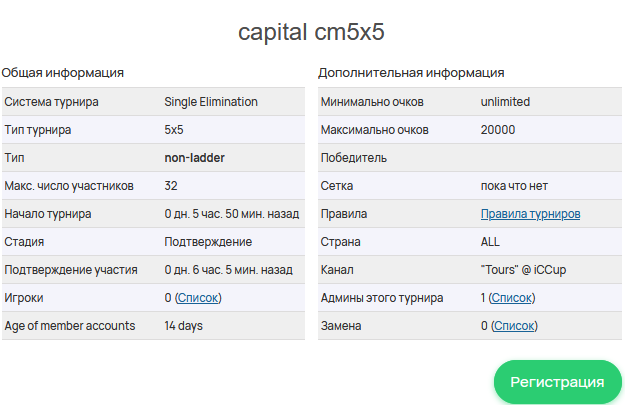Click the Тип турнира label
This screenshot has width=625, height=405.
(x=38, y=130)
